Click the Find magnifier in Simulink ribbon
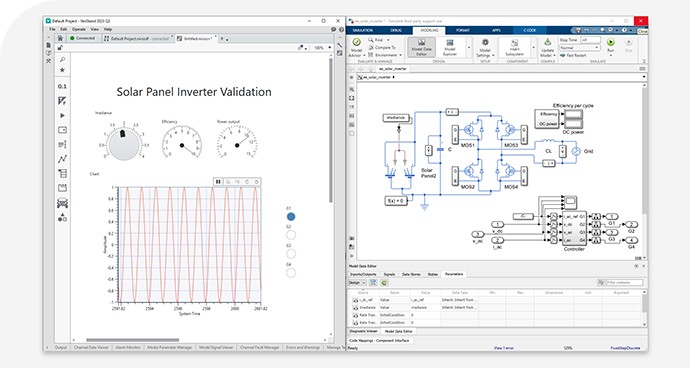The width and height of the screenshot is (690, 368). click(x=371, y=40)
